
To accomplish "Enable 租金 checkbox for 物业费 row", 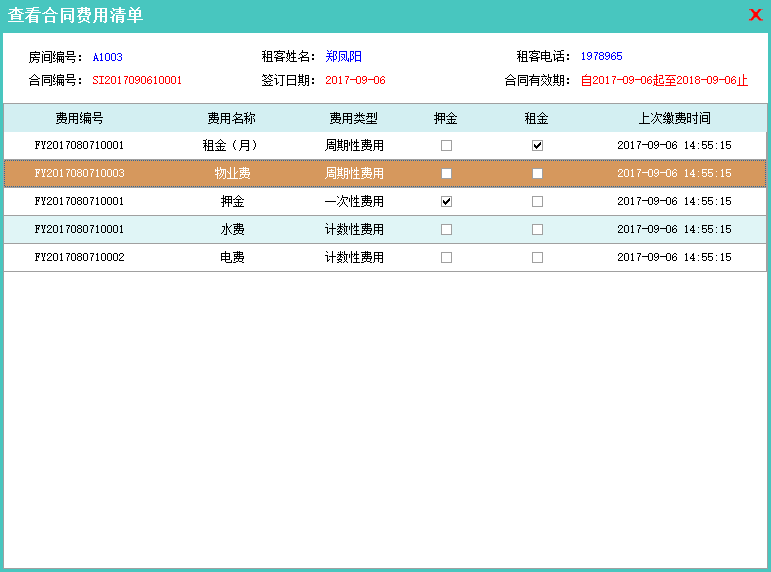I will click(537, 173).
